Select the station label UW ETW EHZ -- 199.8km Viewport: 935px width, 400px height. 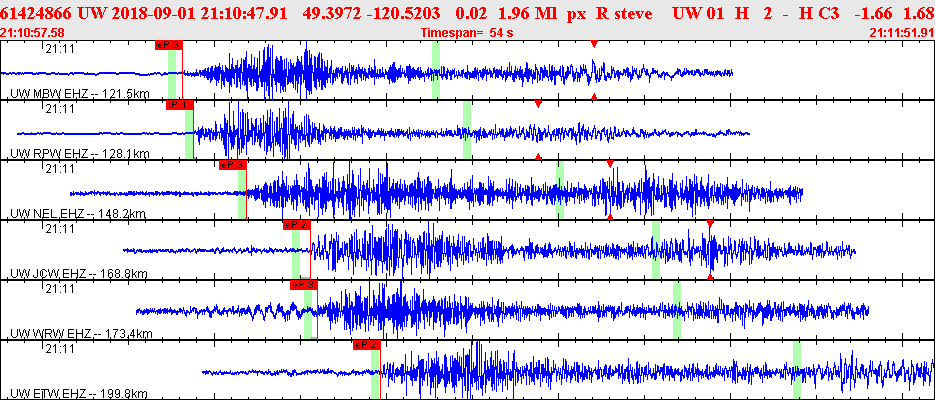(x=79, y=393)
